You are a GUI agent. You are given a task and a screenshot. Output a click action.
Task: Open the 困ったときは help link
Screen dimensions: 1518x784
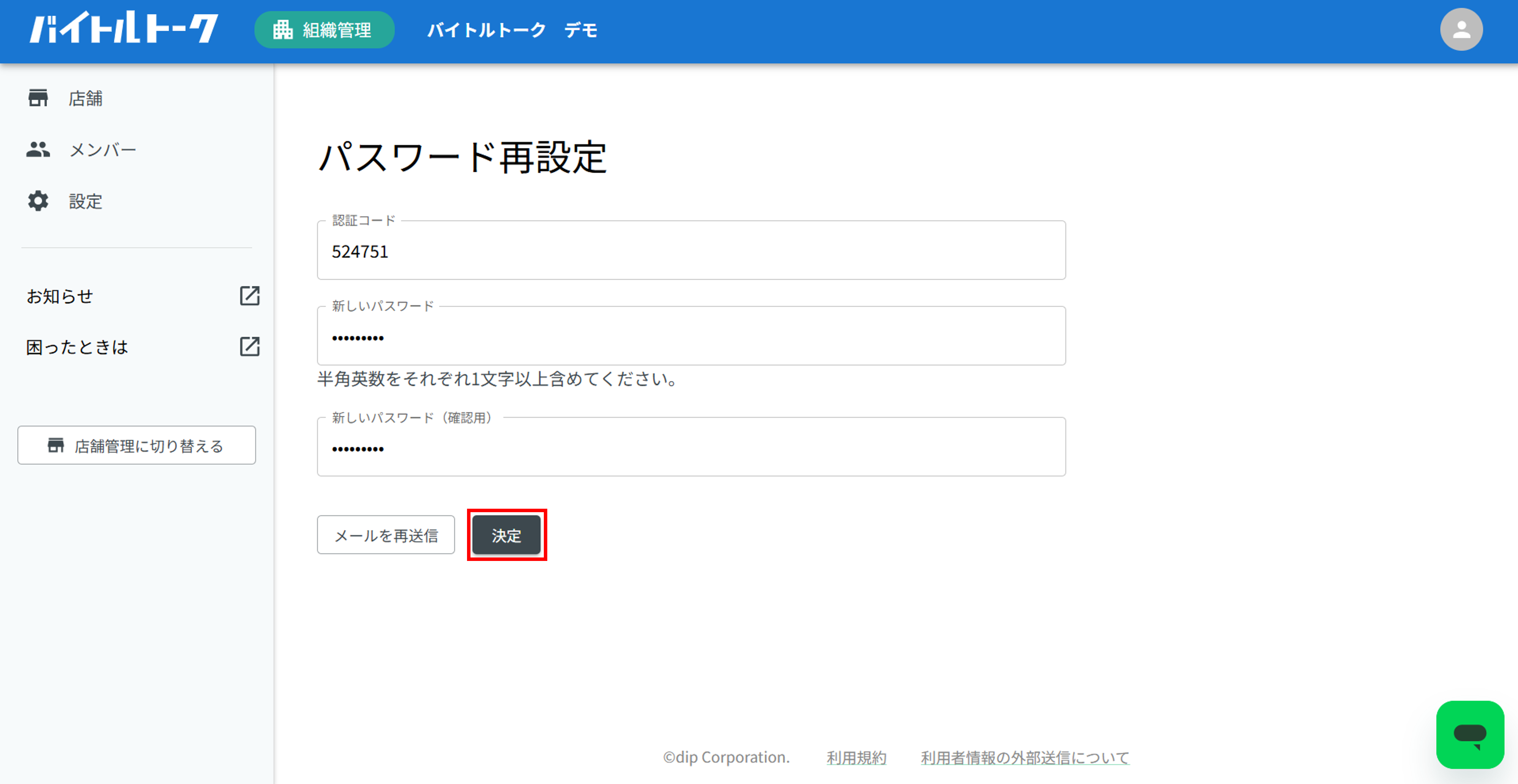point(77,347)
